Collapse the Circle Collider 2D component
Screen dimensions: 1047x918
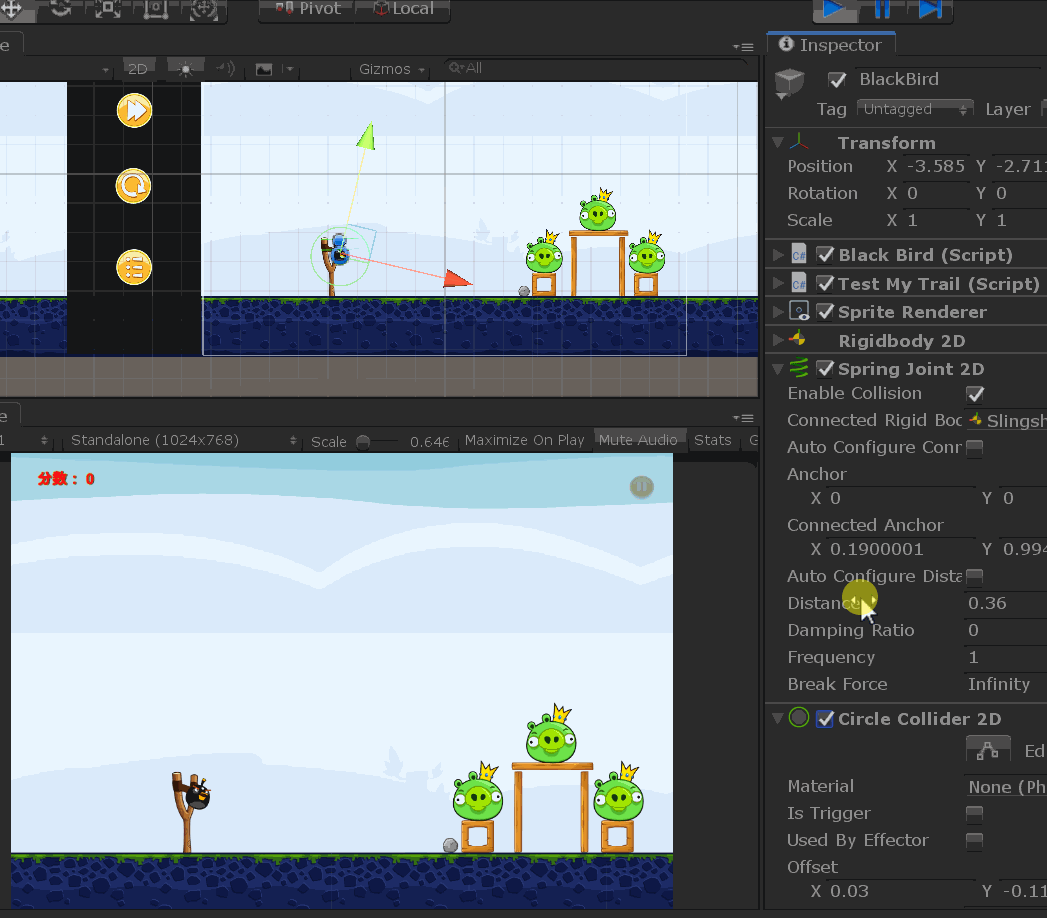(x=777, y=718)
